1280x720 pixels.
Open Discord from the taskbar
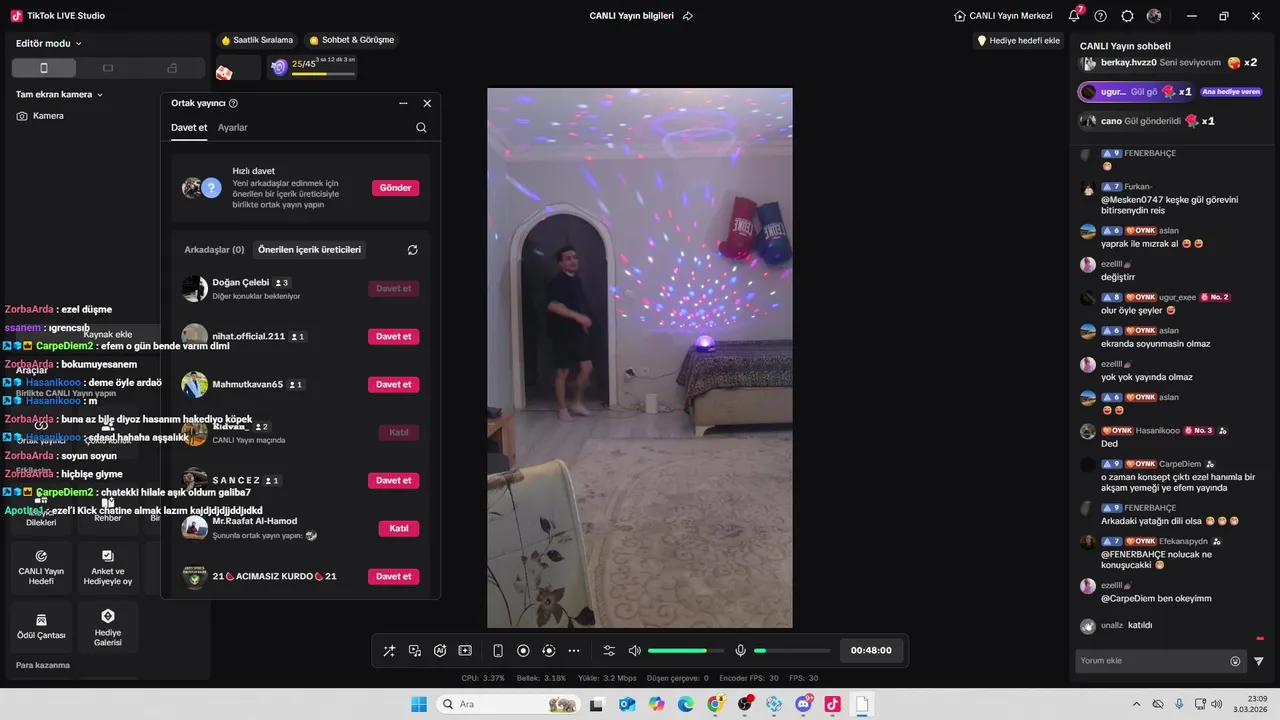(804, 704)
